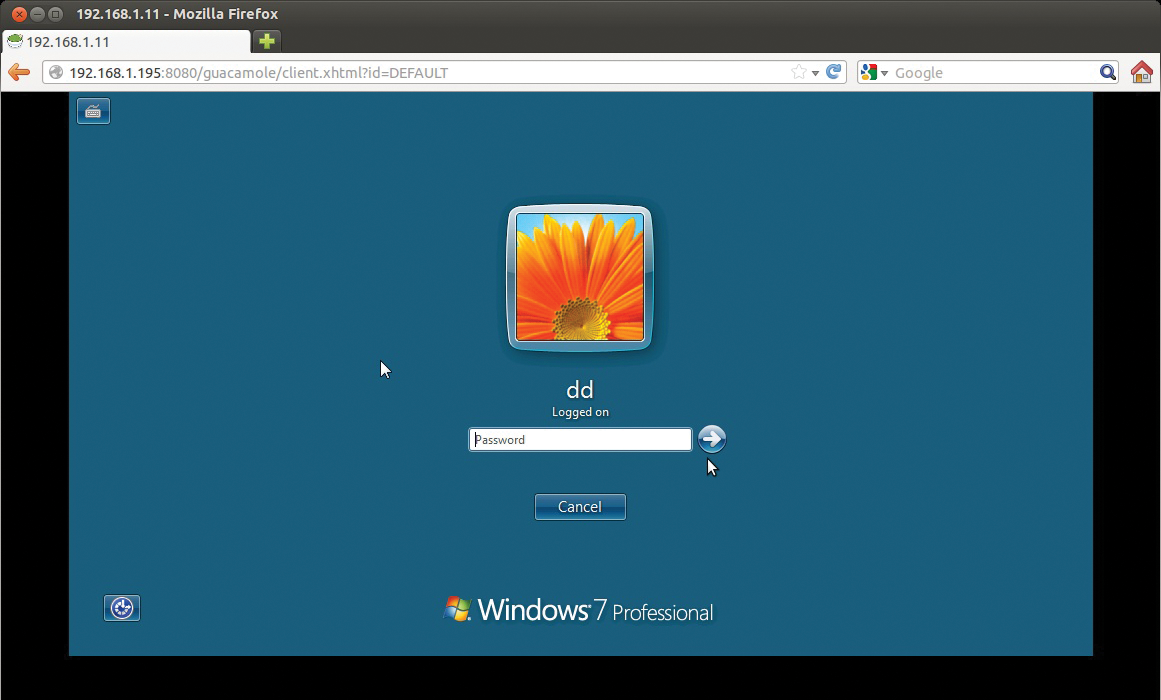1161x700 pixels.
Task: Click inside the Password field
Action: pos(580,439)
